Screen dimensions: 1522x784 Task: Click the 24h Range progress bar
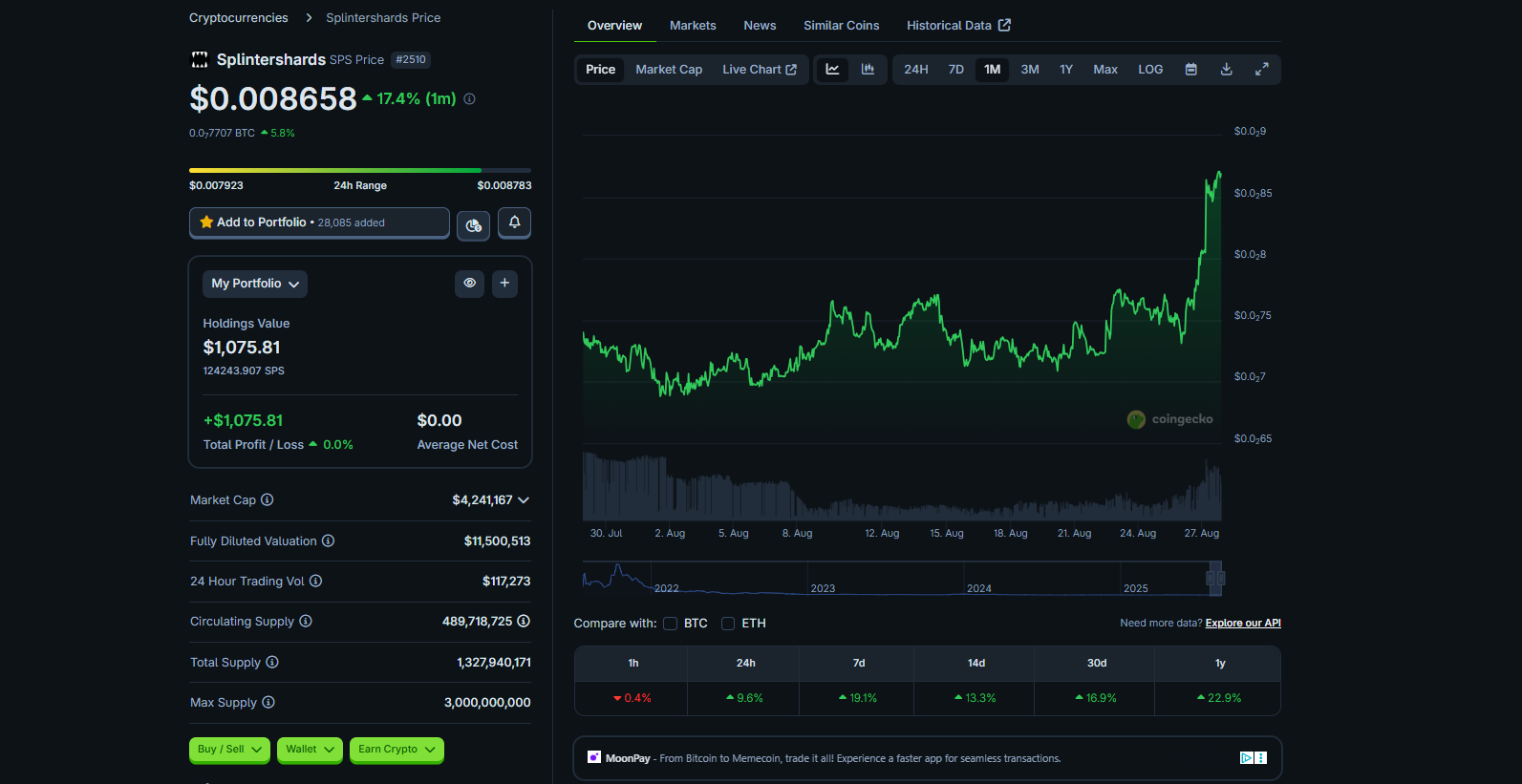click(360, 170)
